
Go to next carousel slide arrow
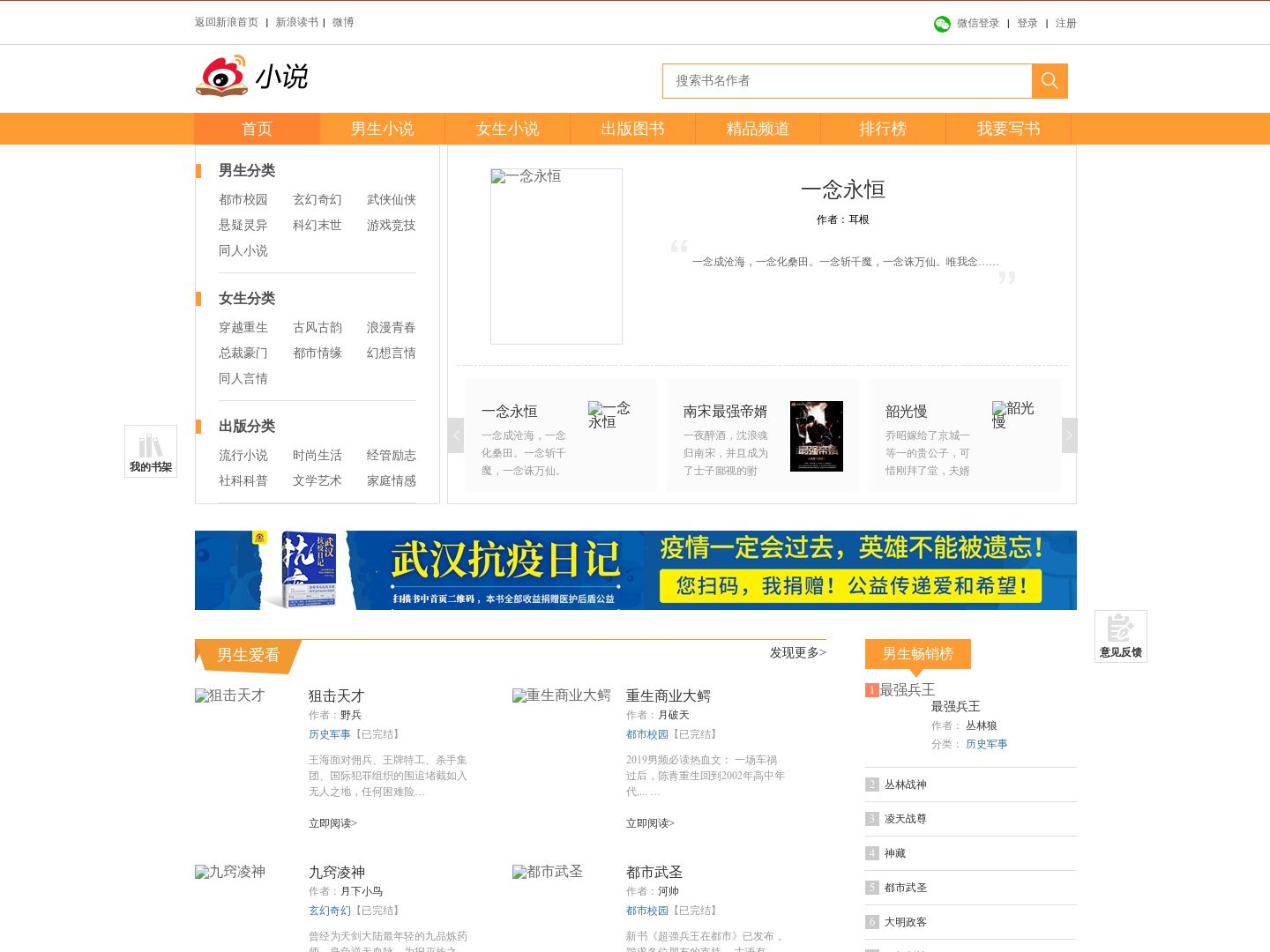click(x=1069, y=435)
